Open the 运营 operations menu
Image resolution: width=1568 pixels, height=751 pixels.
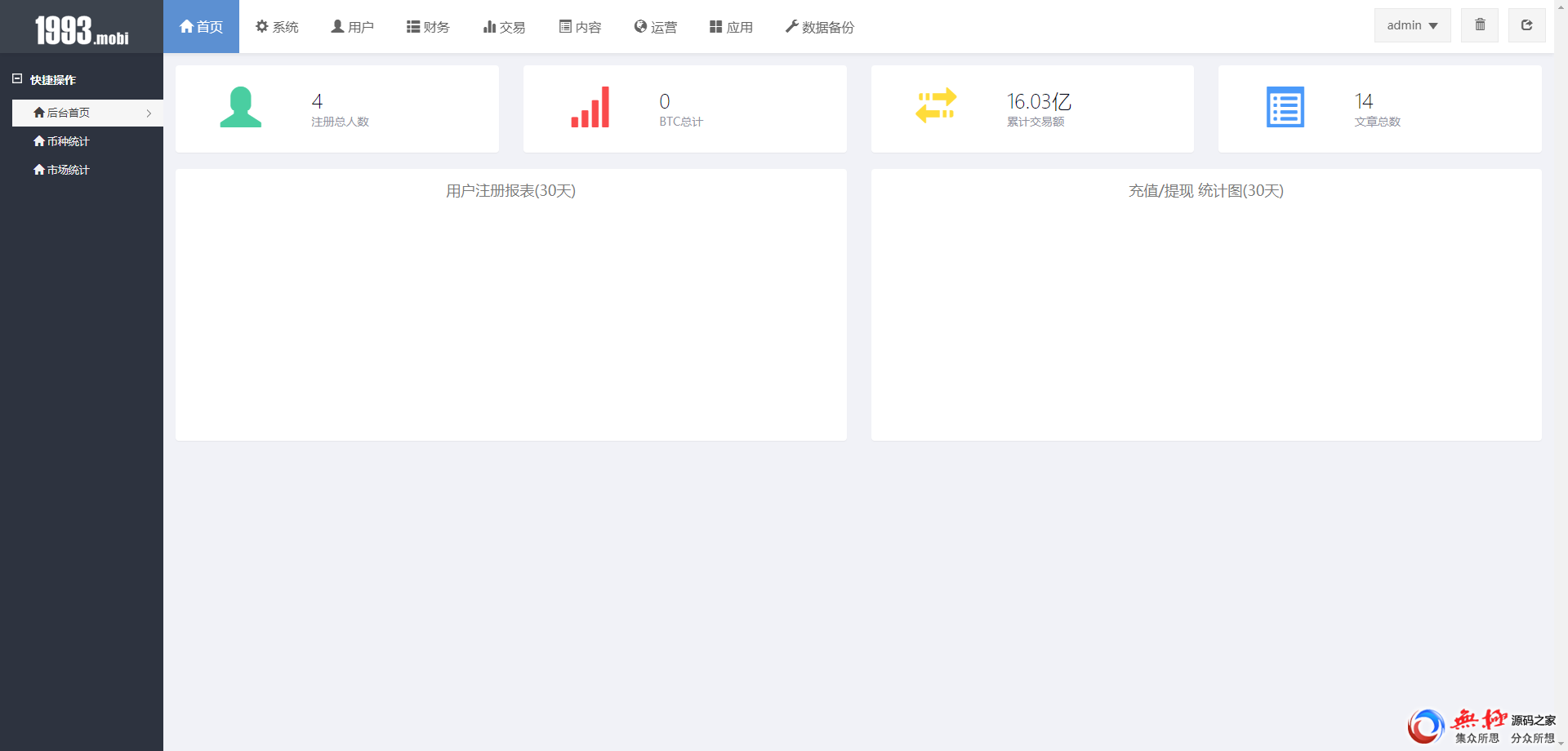(x=656, y=27)
